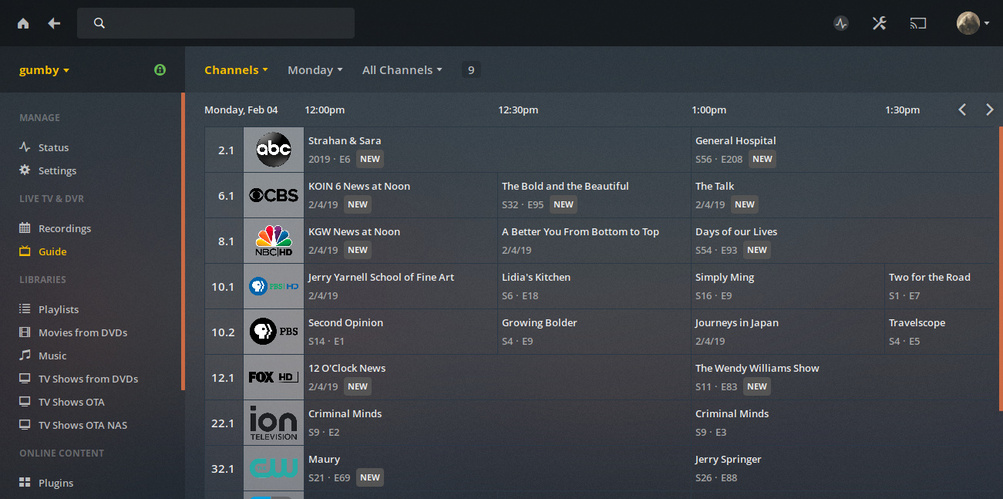Select KGW News at Noon
The image size is (1003, 499).
point(400,241)
